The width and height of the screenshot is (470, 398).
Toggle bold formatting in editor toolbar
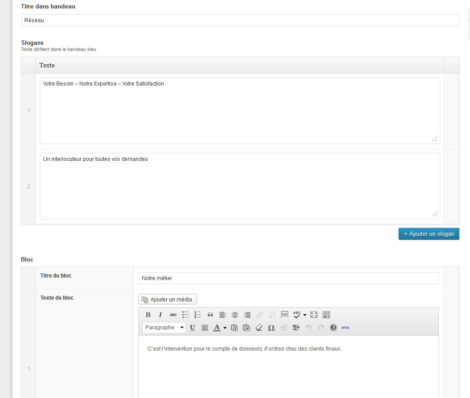(x=148, y=315)
